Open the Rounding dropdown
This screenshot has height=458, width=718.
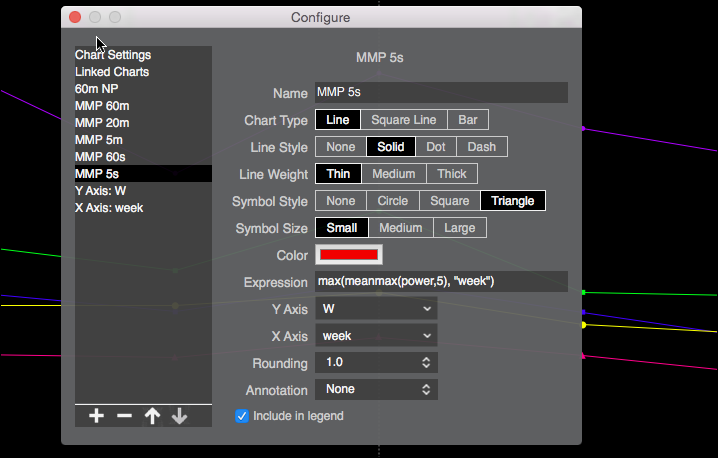tap(376, 363)
